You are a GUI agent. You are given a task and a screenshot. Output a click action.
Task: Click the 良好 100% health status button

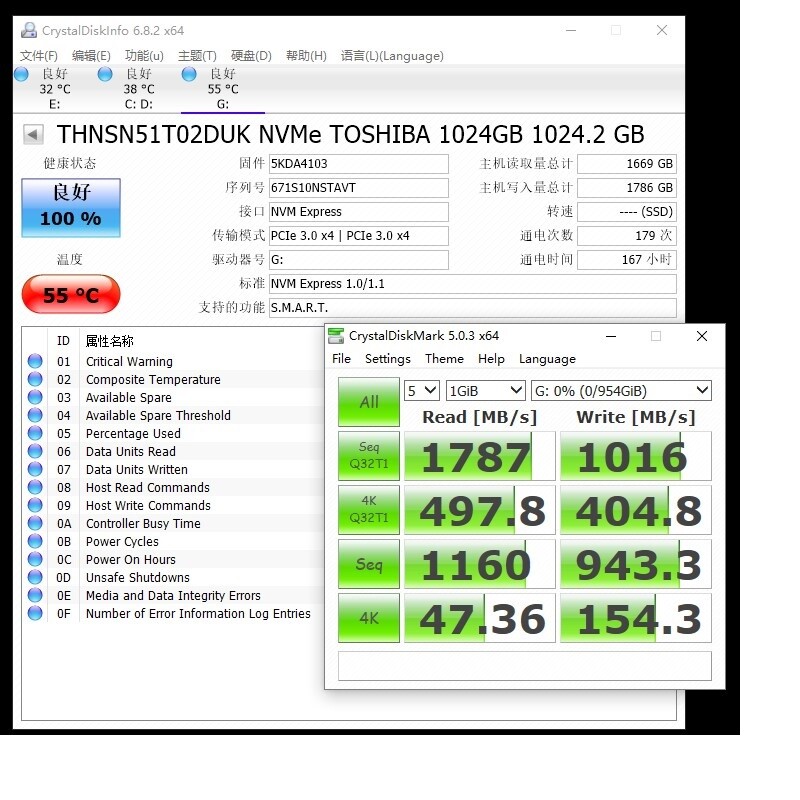[x=71, y=208]
